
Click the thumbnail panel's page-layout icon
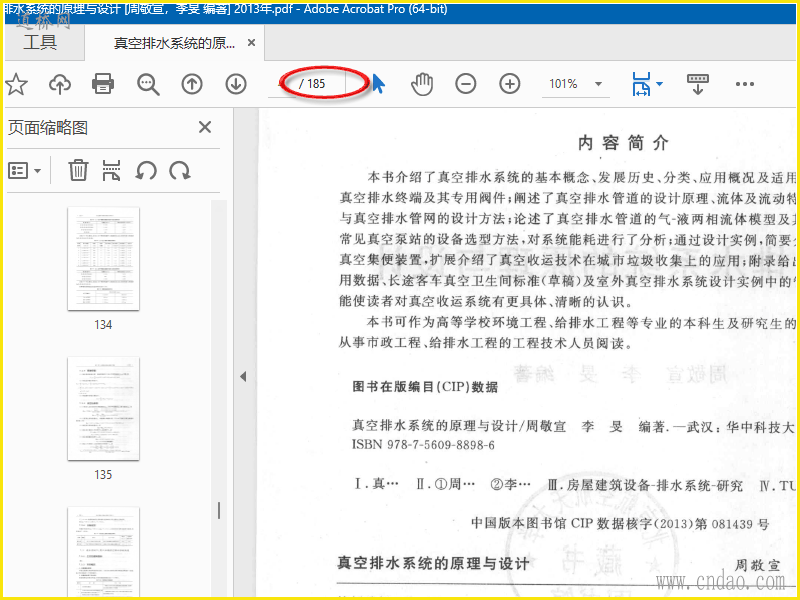(111, 170)
